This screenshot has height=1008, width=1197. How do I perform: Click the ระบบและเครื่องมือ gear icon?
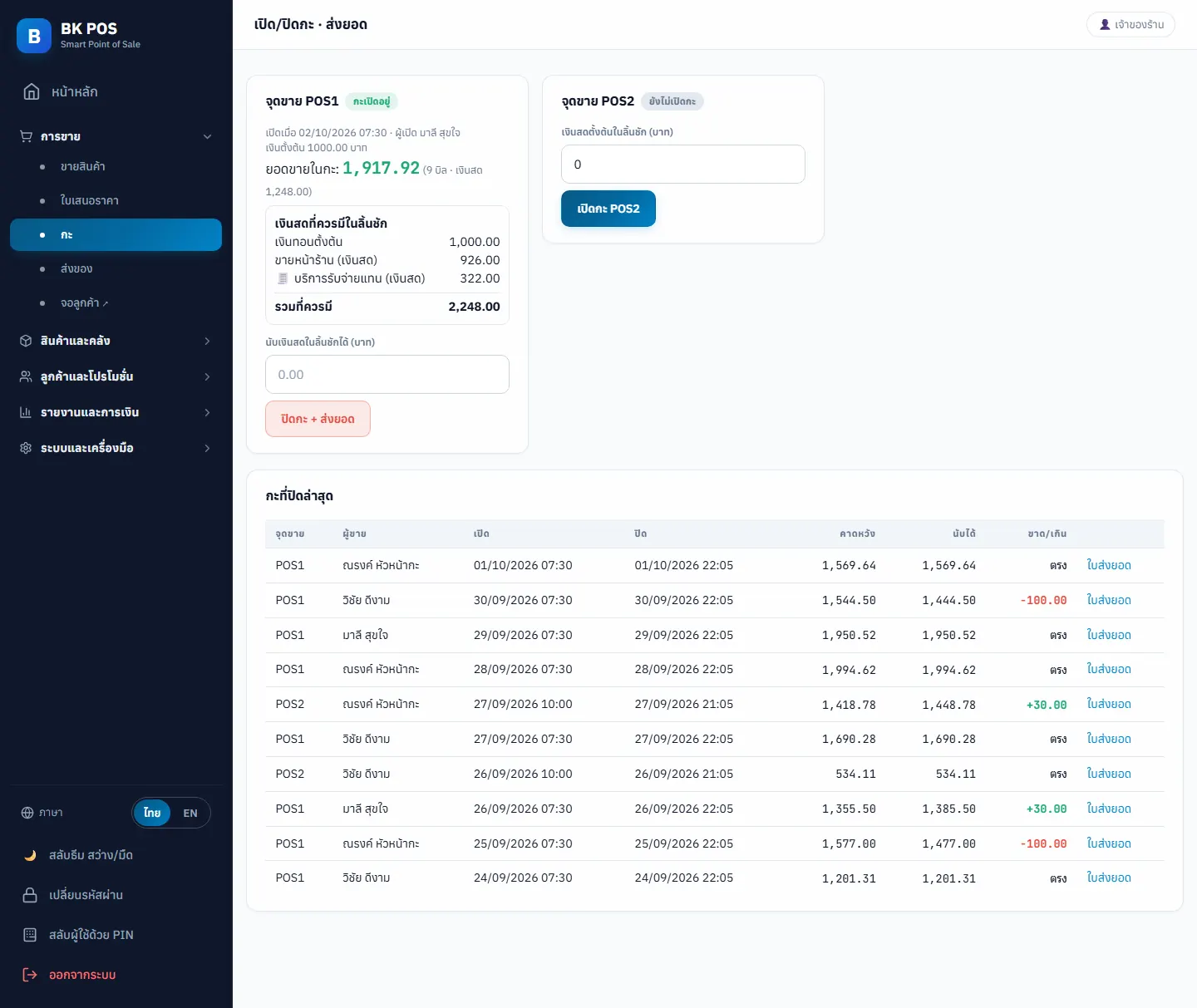pos(26,448)
